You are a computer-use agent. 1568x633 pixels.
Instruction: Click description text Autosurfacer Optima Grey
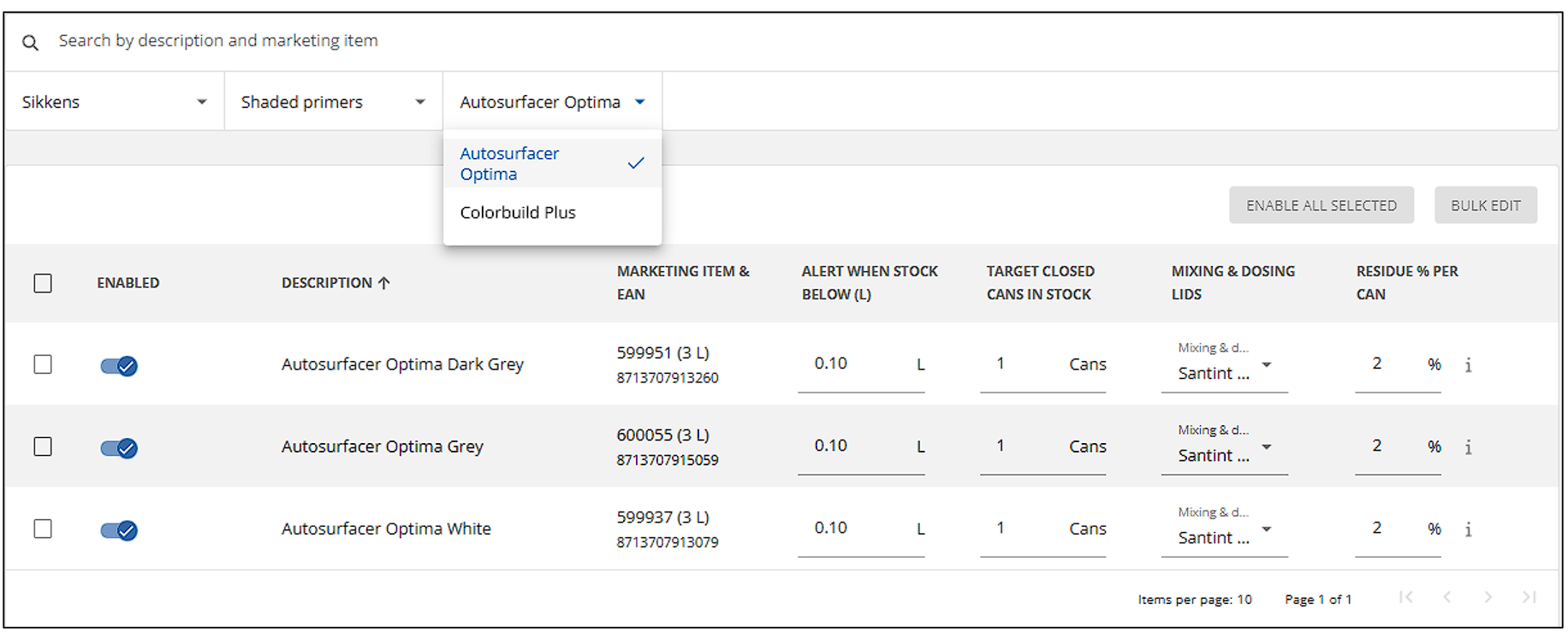(383, 447)
